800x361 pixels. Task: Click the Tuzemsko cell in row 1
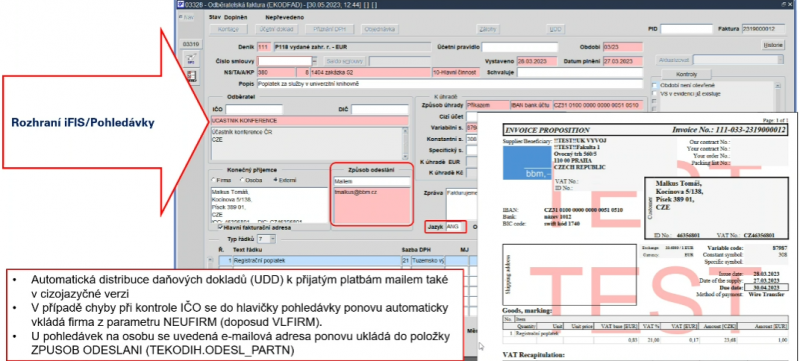(x=427, y=261)
